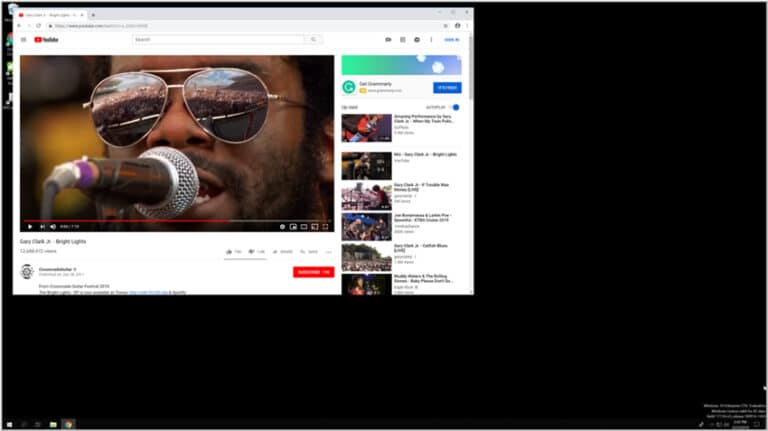The height and width of the screenshot is (431, 768).
Task: Click the YouTube logo
Action: (46, 40)
